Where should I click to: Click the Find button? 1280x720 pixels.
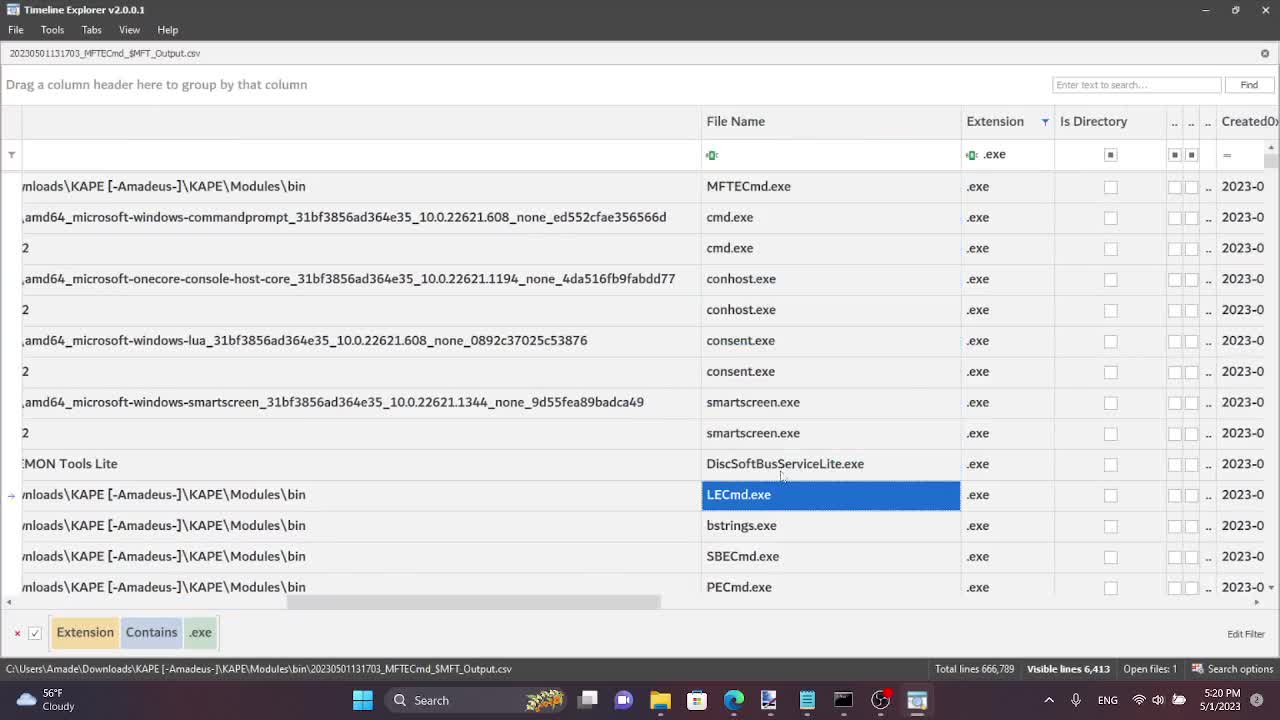(1249, 85)
